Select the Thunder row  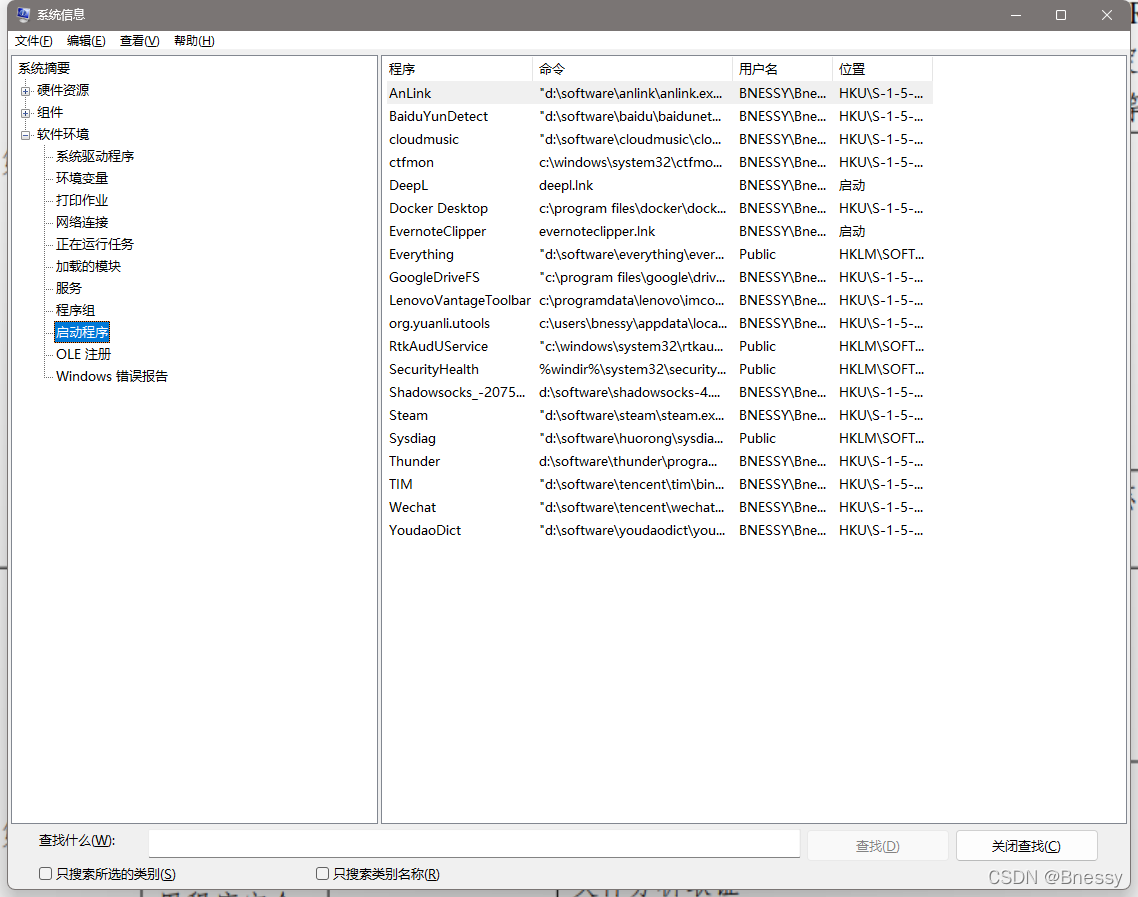658,461
